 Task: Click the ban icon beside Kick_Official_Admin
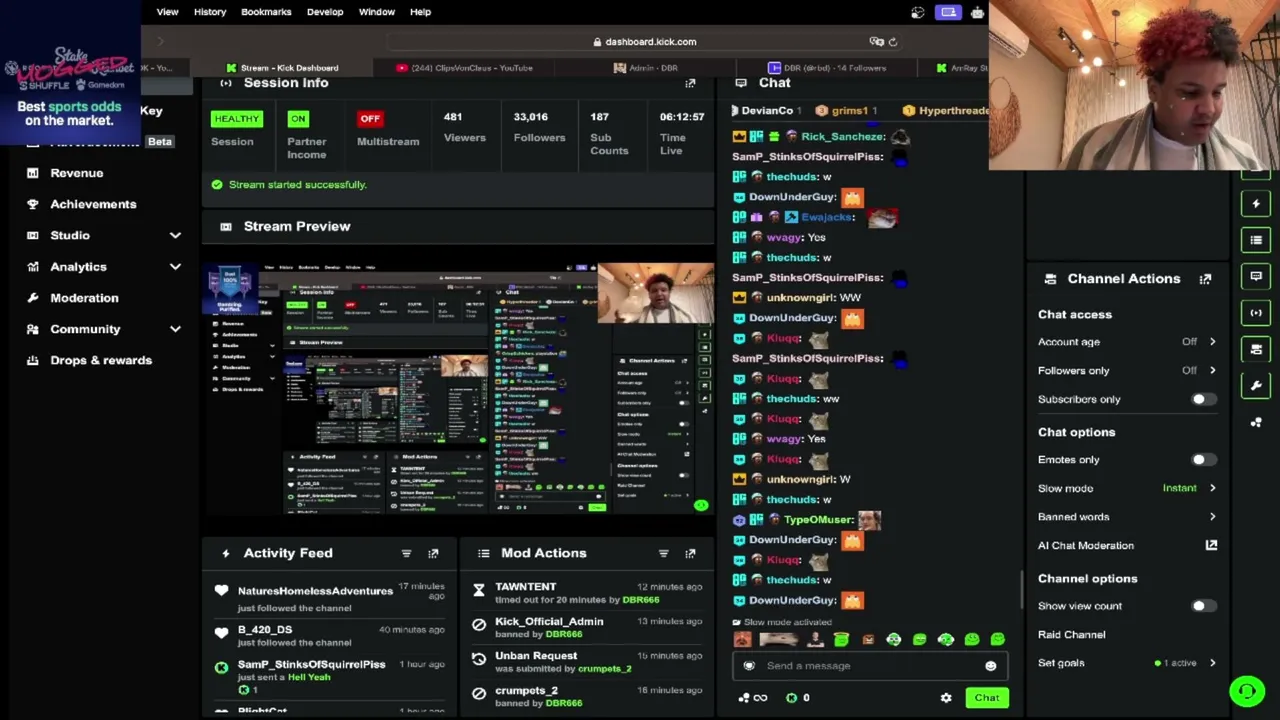(x=479, y=626)
